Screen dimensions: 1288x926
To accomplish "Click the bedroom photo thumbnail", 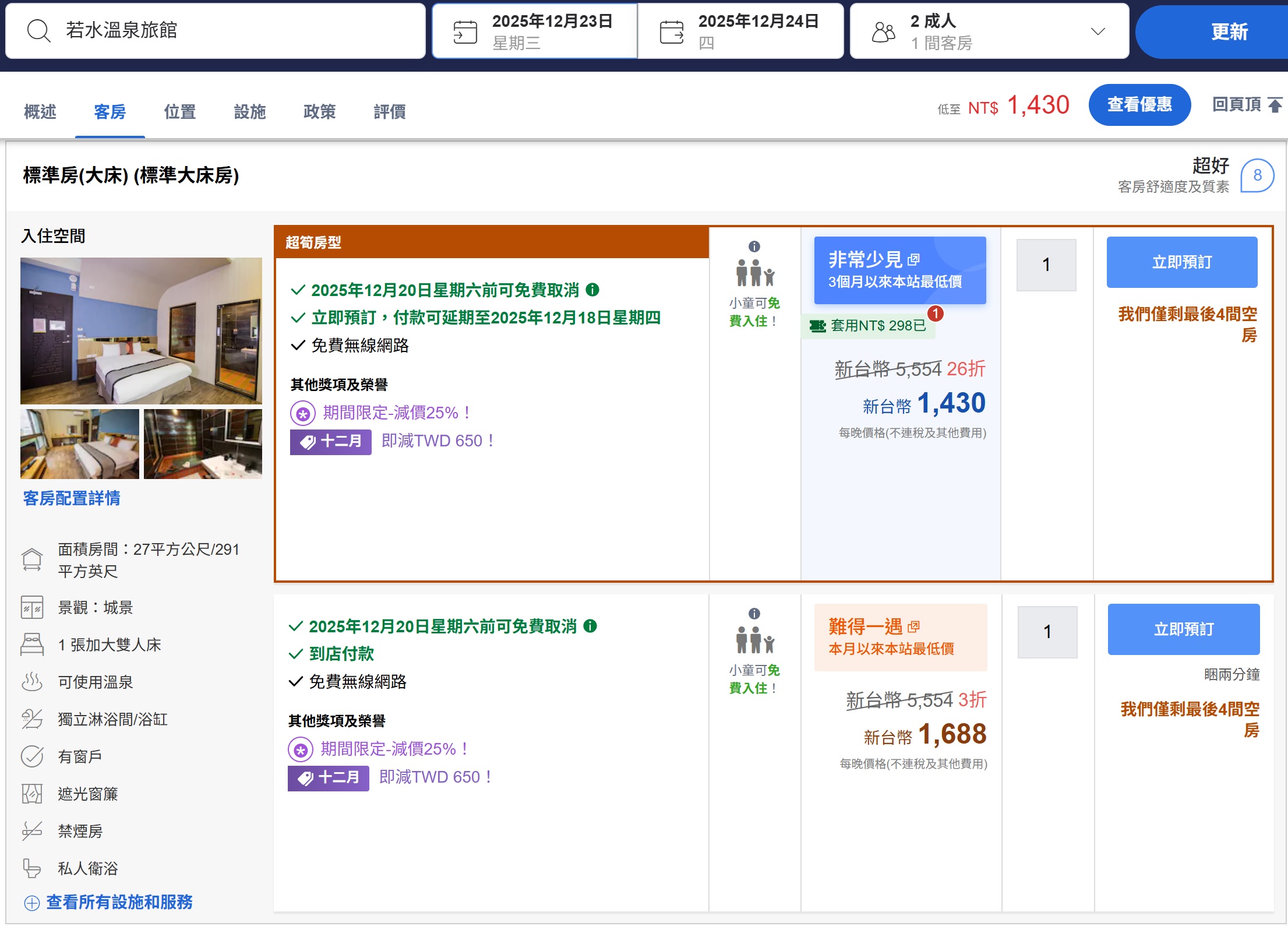I will [79, 444].
